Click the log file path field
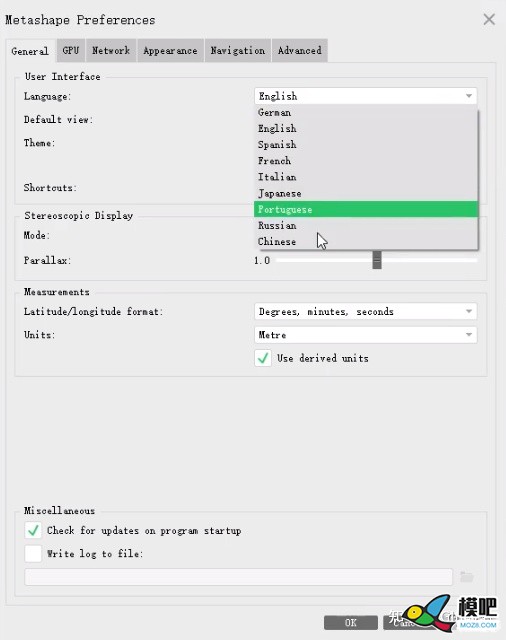The width and height of the screenshot is (506, 640). (x=238, y=577)
